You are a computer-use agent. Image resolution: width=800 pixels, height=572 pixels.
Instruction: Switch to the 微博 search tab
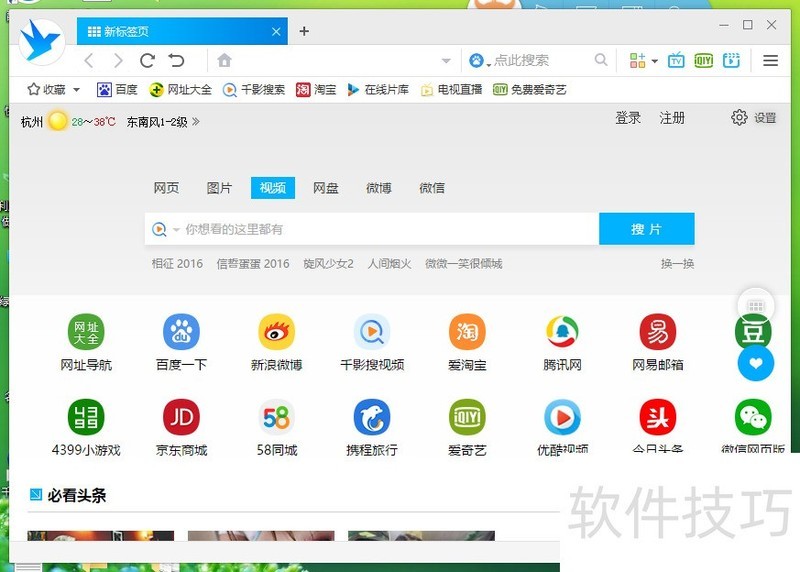(x=379, y=188)
